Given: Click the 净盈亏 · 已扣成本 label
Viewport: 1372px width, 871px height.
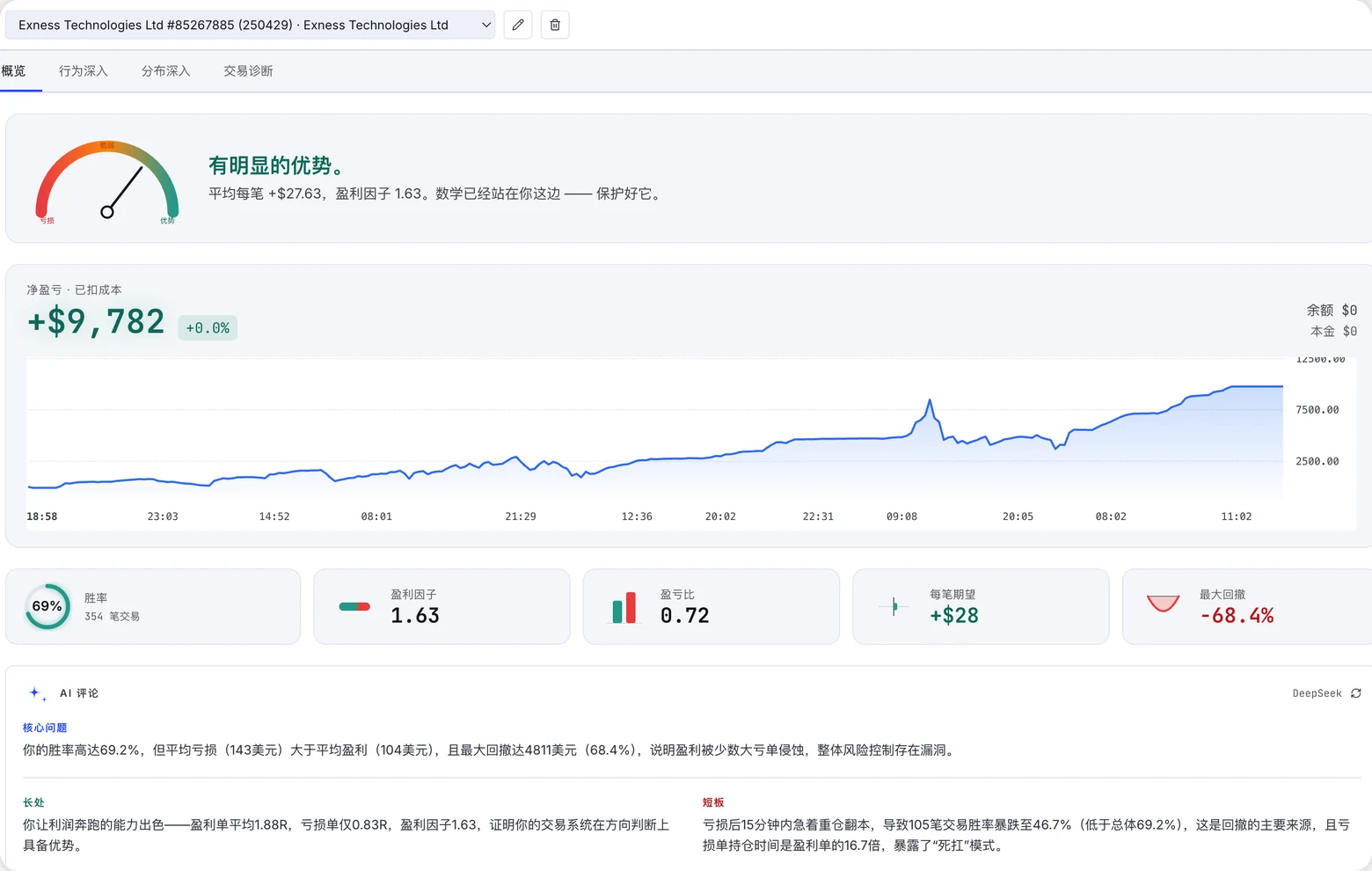Looking at the screenshot, I should (74, 289).
